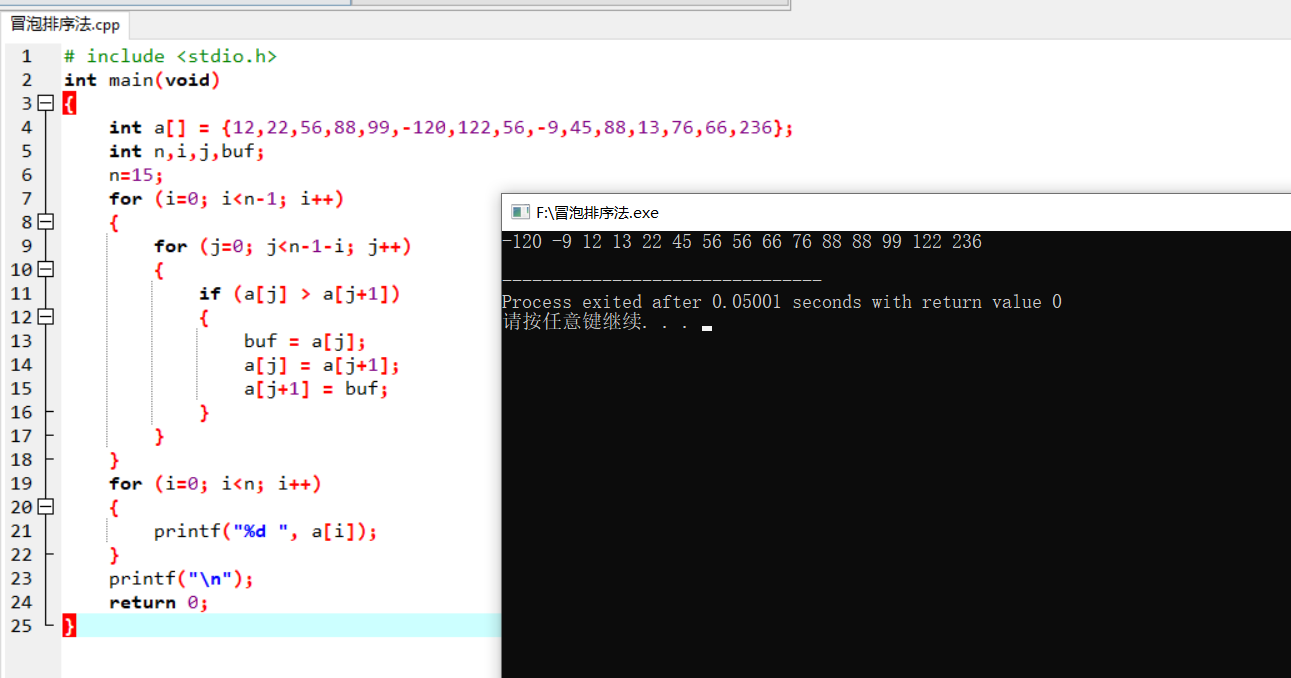Screen dimensions: 1291x678
Task: Select the 冒泡排序法.cpp editor tab
Action: (x=65, y=25)
